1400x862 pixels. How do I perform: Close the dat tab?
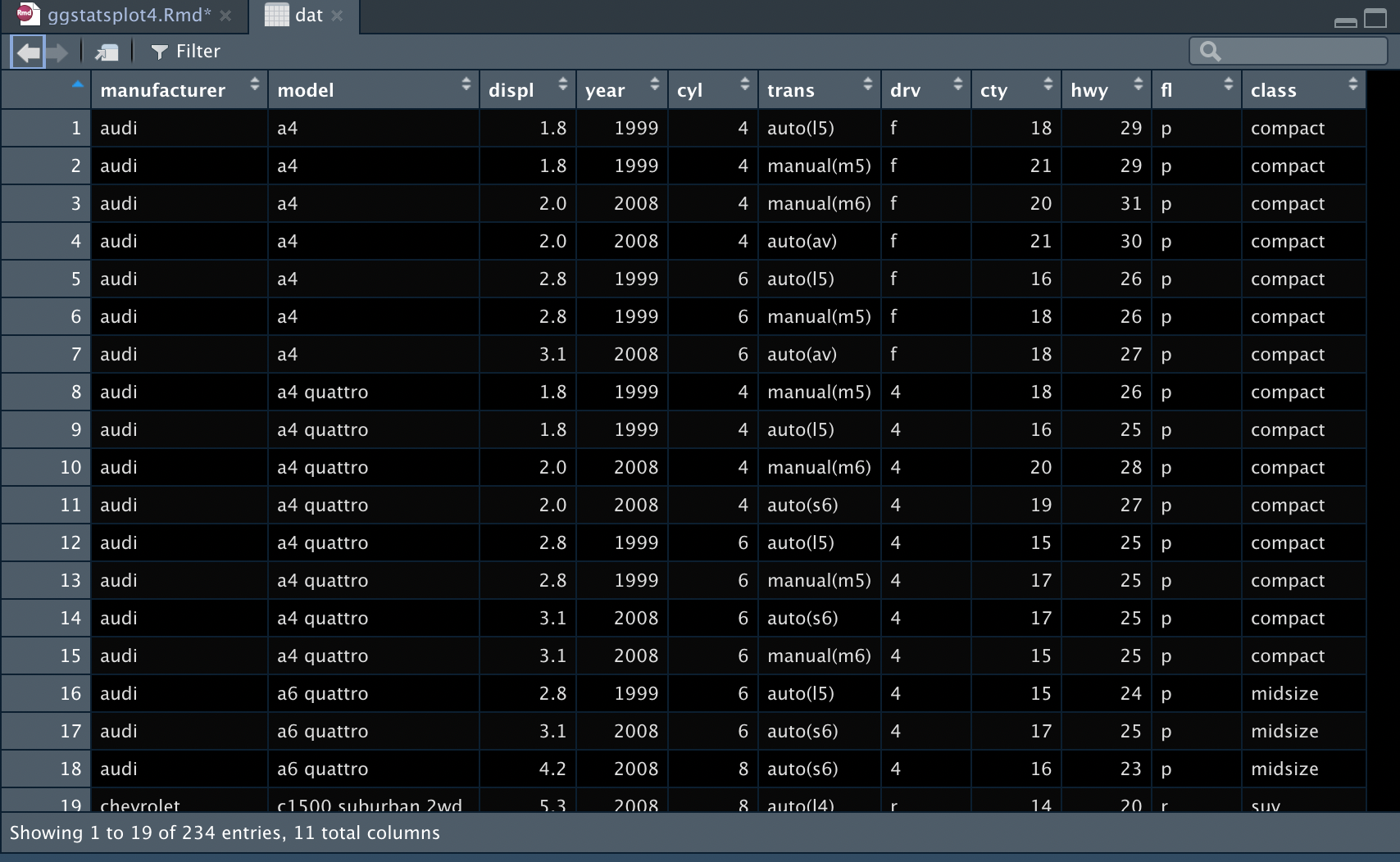tap(337, 16)
